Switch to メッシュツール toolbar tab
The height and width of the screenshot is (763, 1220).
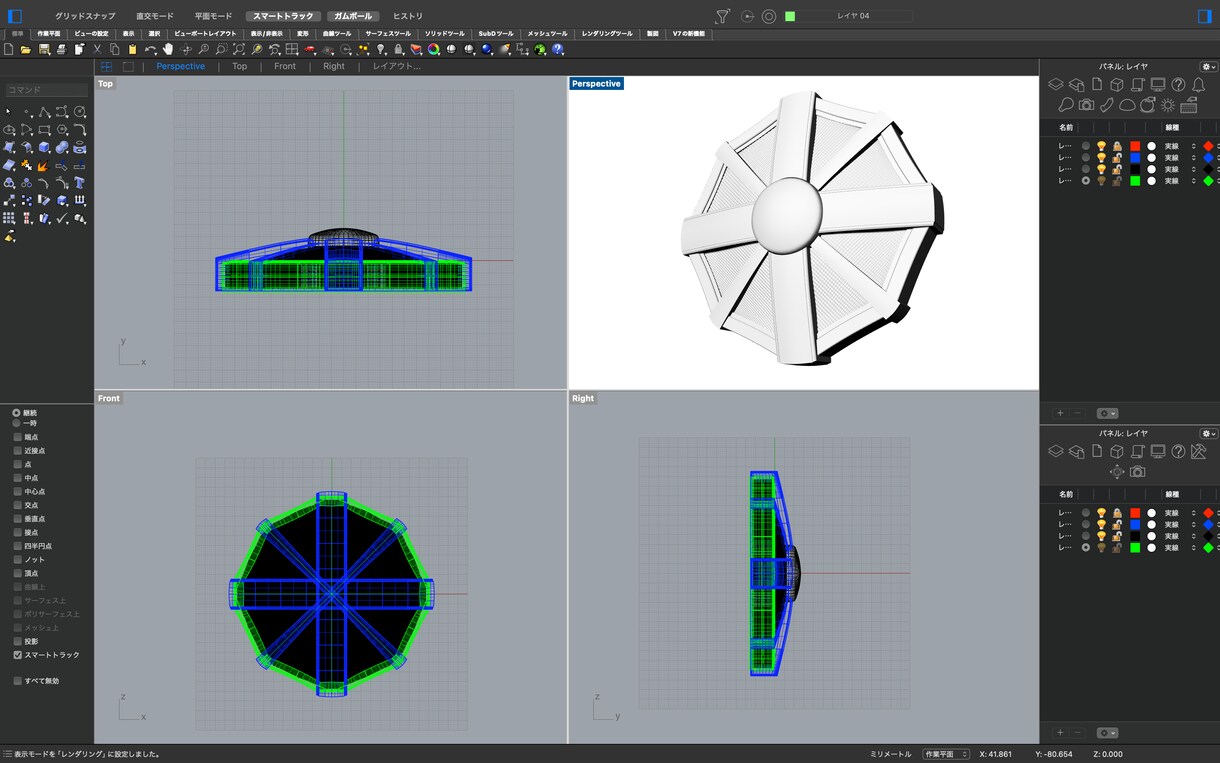(x=547, y=33)
